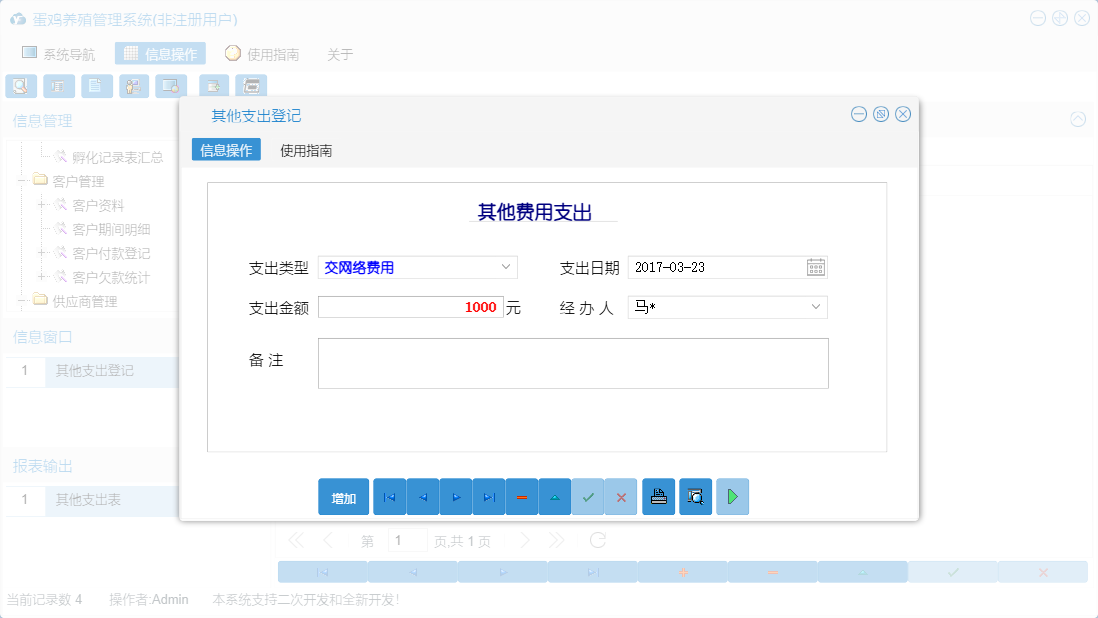The width and height of the screenshot is (1098, 618).
Task: Open the export toolbar icon
Action: point(212,86)
